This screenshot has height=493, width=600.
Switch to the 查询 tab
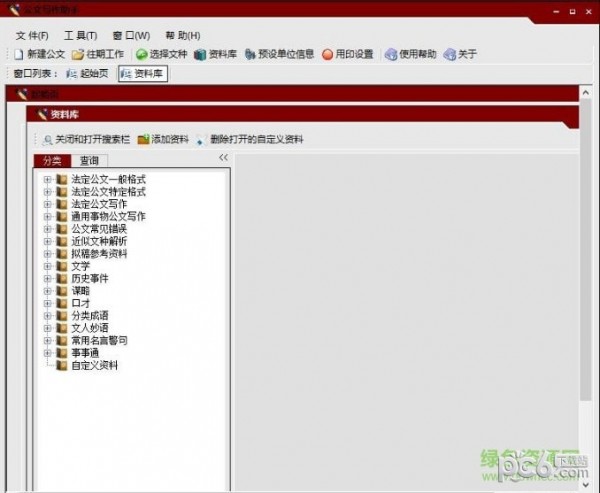(90, 161)
